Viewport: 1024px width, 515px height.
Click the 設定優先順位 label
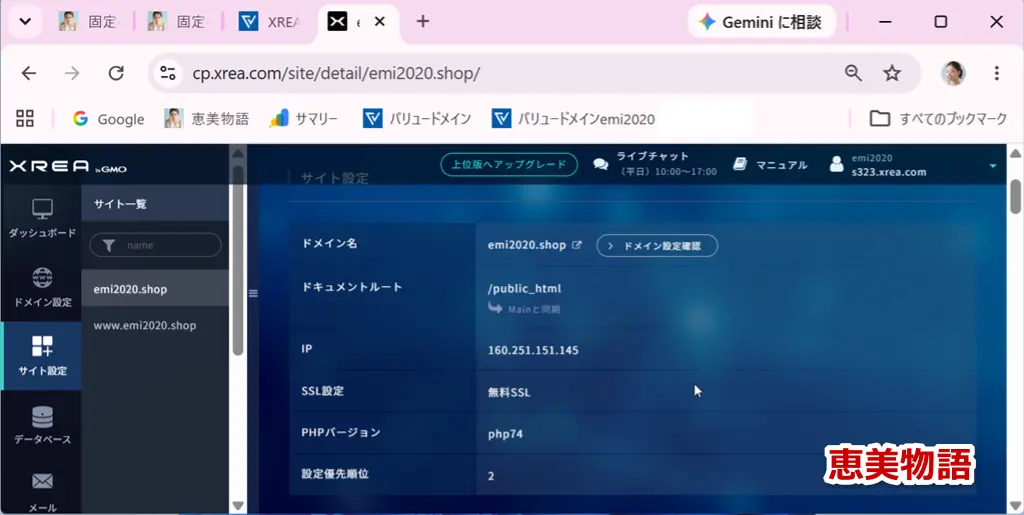(335, 474)
